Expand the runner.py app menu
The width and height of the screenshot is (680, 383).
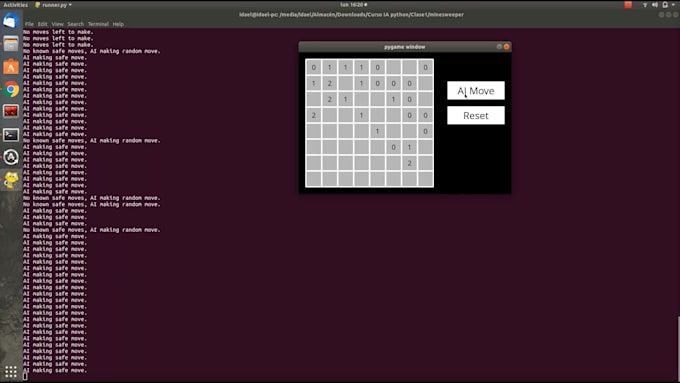53,5
